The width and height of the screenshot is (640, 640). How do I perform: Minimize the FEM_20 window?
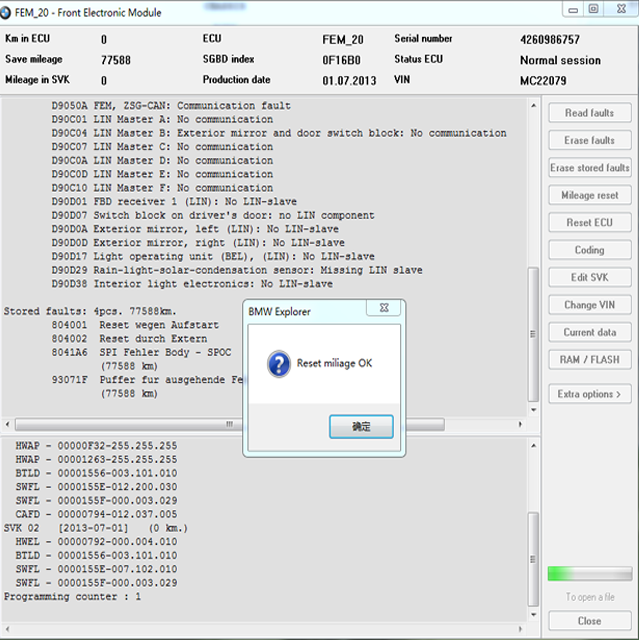571,9
